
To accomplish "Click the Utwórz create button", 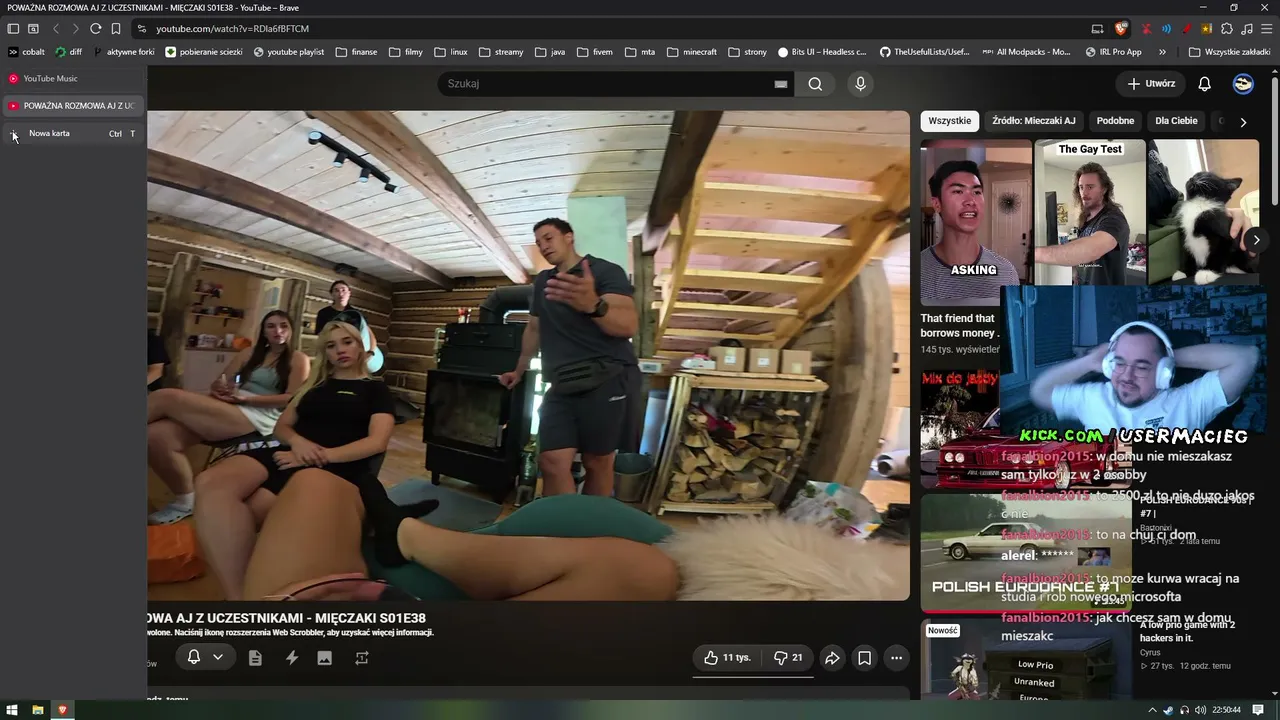I will click(1151, 84).
